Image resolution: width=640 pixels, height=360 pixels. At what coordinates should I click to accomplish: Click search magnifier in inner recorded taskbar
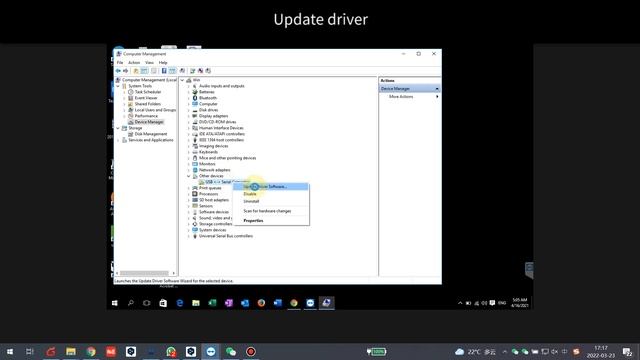click(x=131, y=303)
